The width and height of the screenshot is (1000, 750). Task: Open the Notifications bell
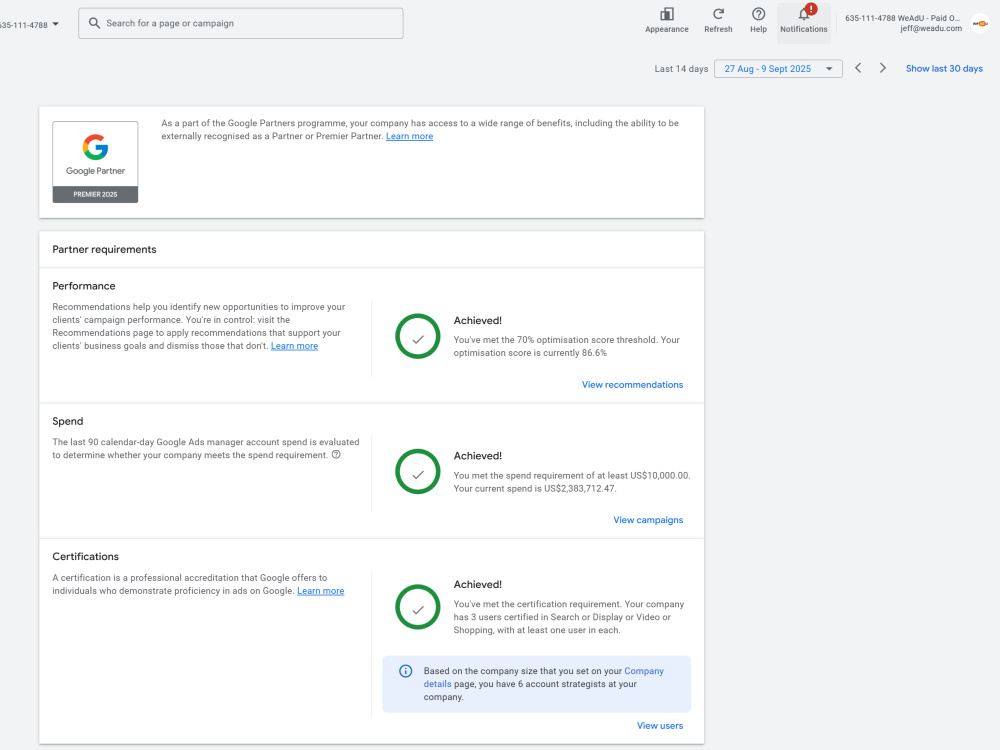click(804, 15)
